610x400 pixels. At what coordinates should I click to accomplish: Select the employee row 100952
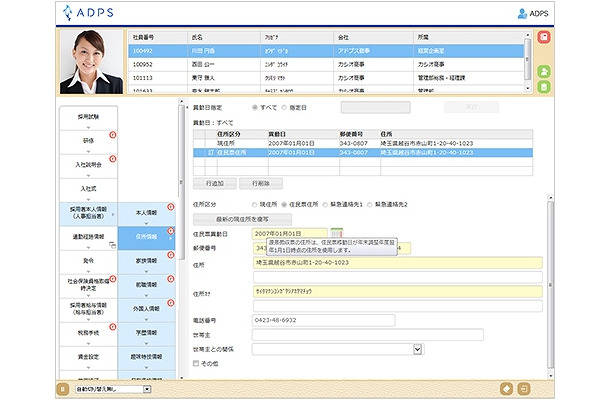326,64
